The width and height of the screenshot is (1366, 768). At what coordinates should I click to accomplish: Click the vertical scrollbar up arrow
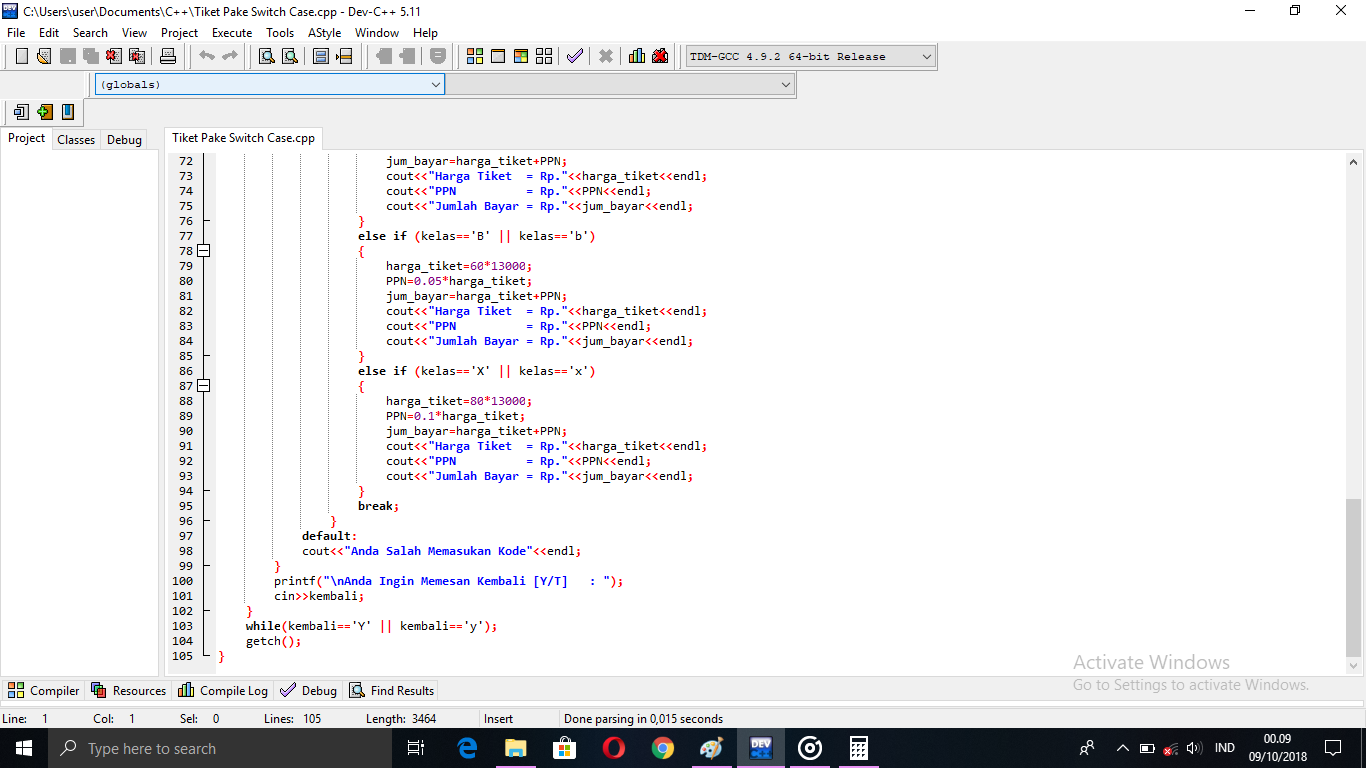(1353, 160)
